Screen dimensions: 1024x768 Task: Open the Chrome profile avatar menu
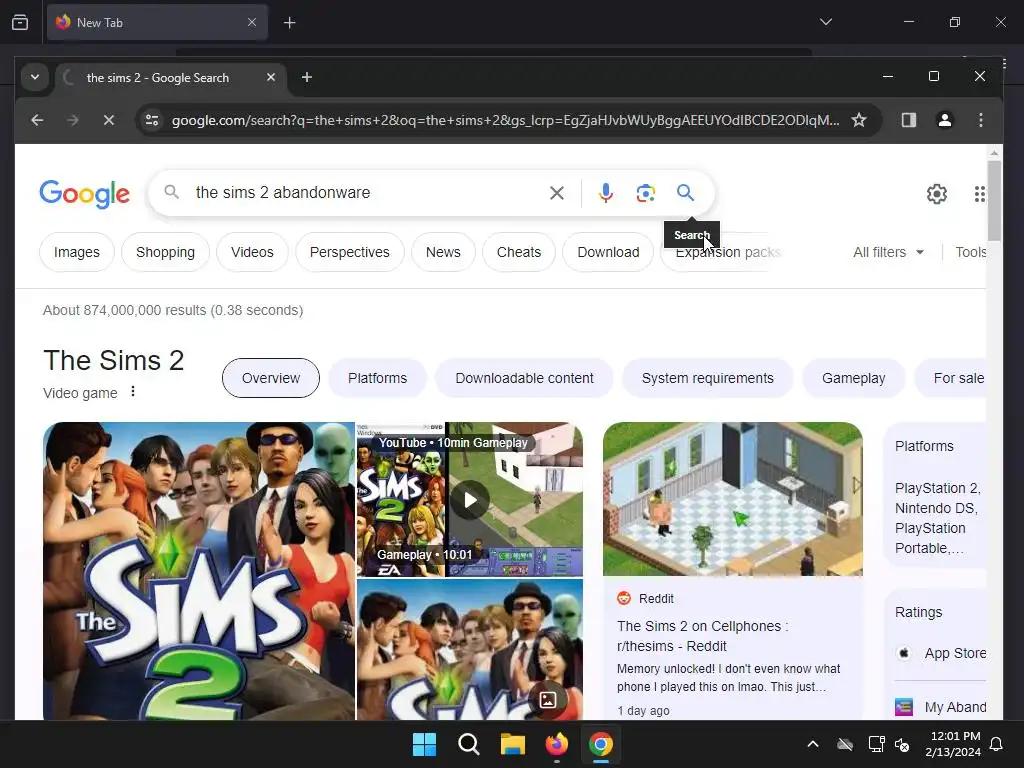[944, 120]
